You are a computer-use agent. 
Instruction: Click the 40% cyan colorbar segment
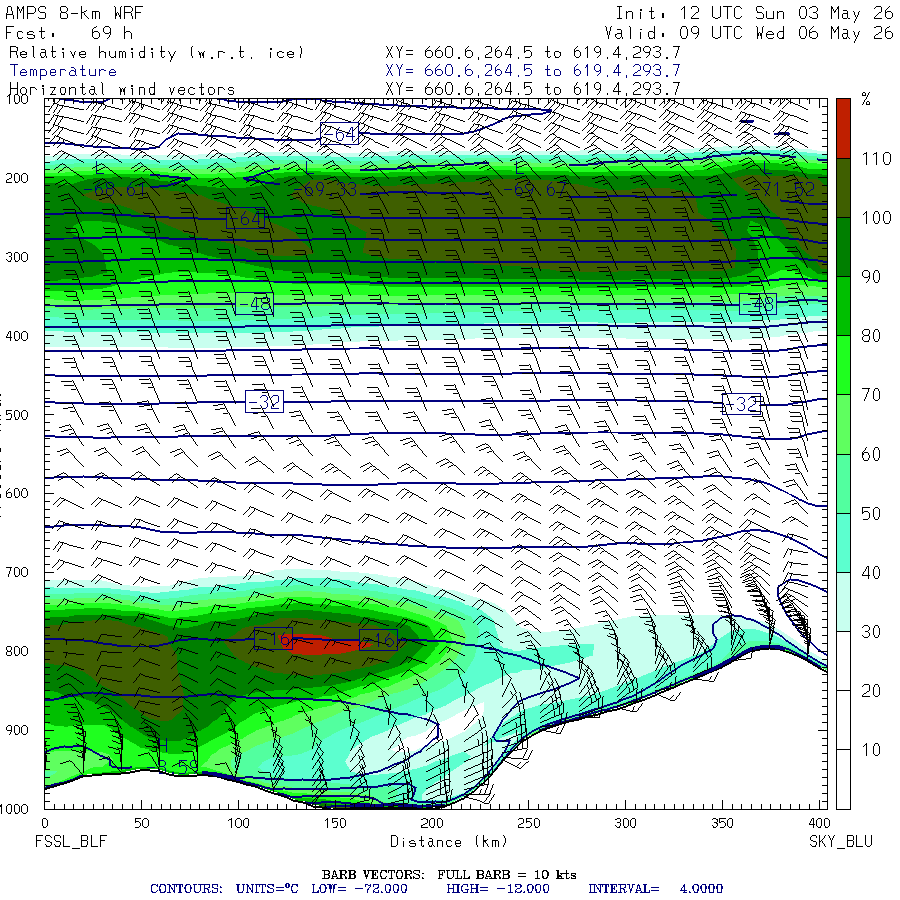tap(843, 543)
